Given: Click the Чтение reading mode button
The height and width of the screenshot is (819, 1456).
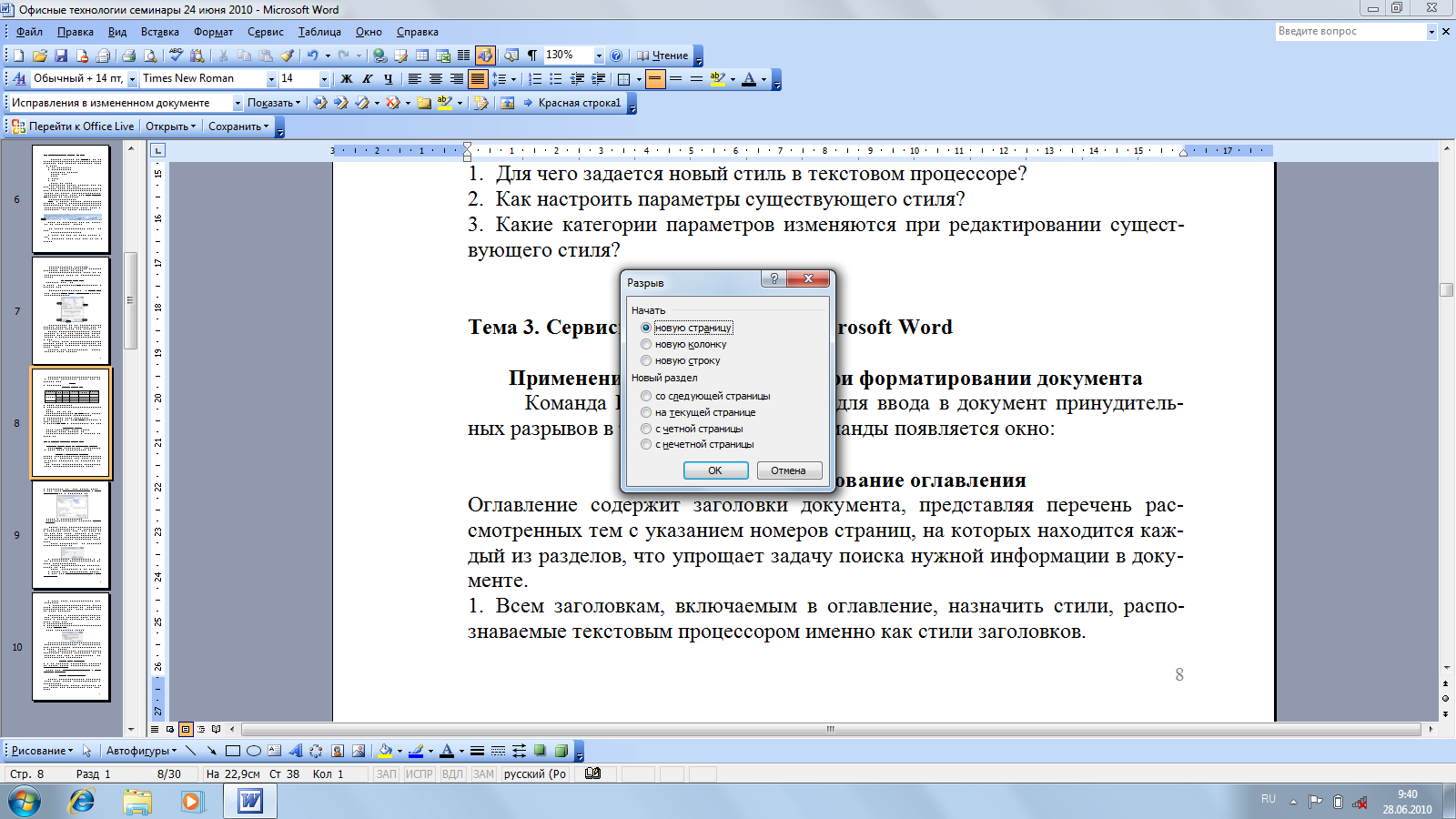Looking at the screenshot, I should coord(662,56).
